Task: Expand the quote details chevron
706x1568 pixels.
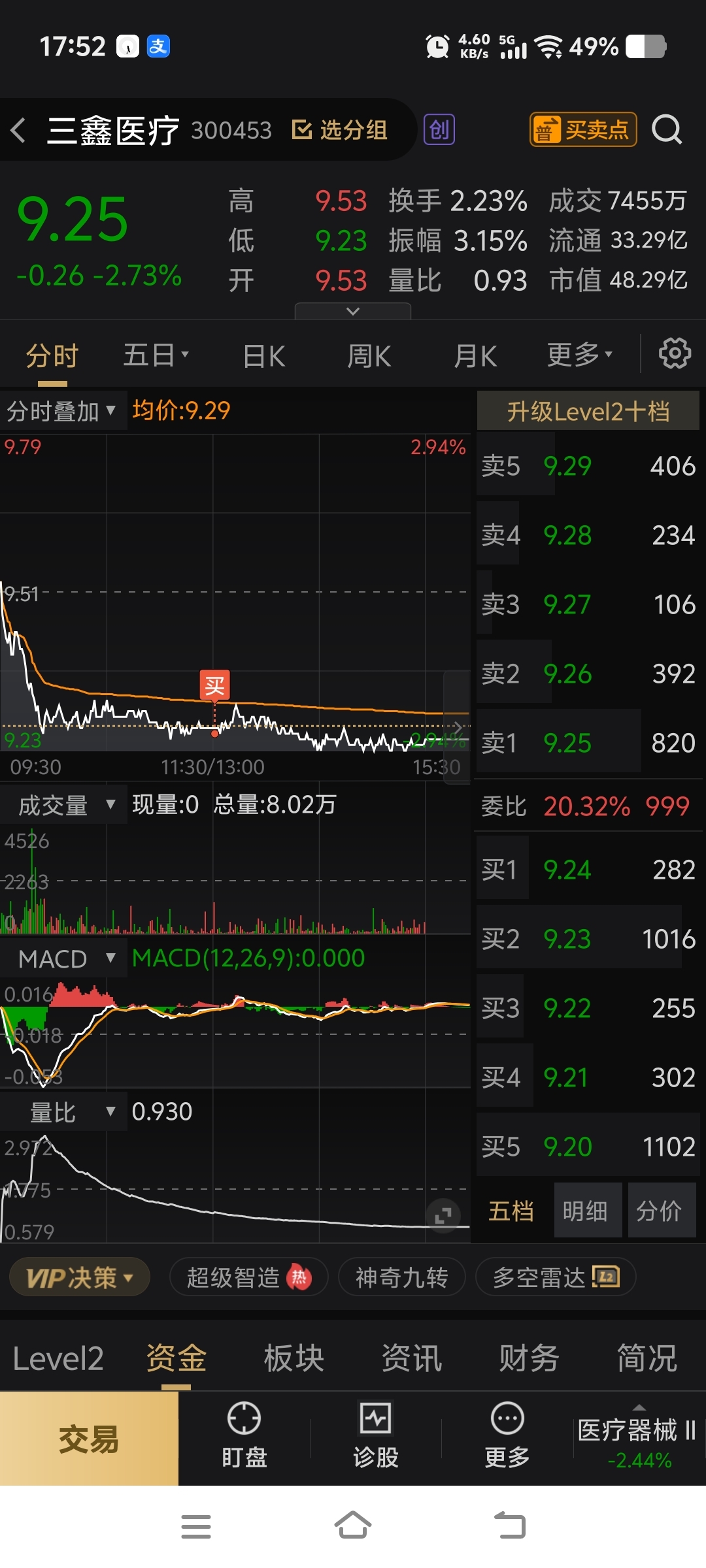Action: (x=353, y=311)
